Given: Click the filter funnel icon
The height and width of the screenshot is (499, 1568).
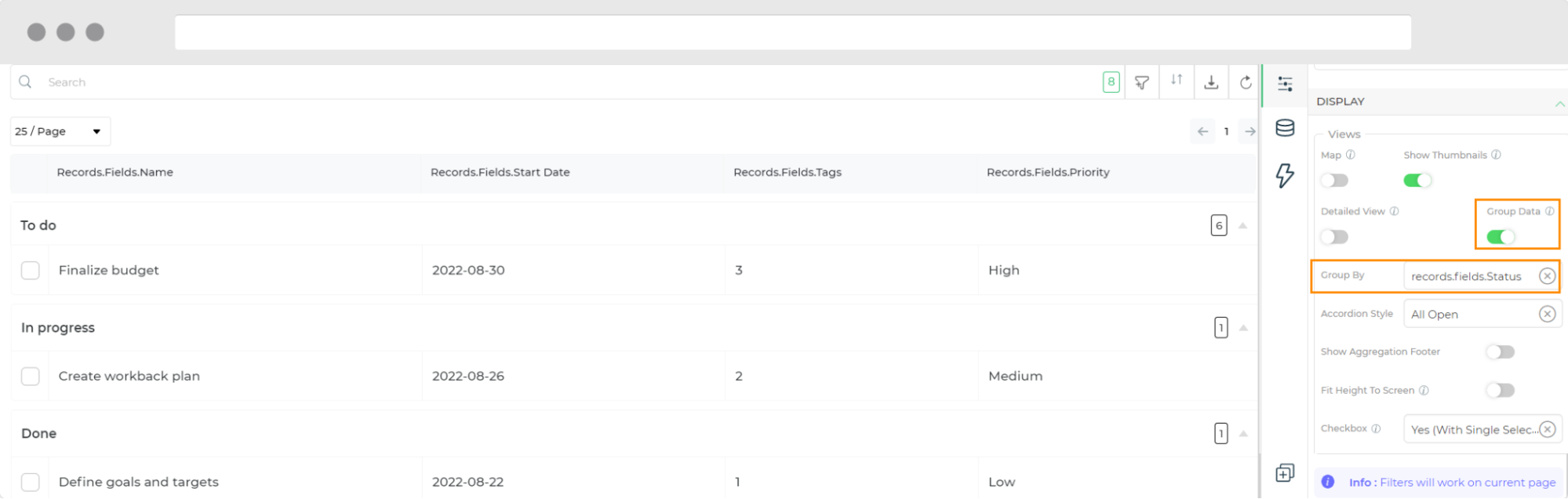Looking at the screenshot, I should [x=1142, y=82].
